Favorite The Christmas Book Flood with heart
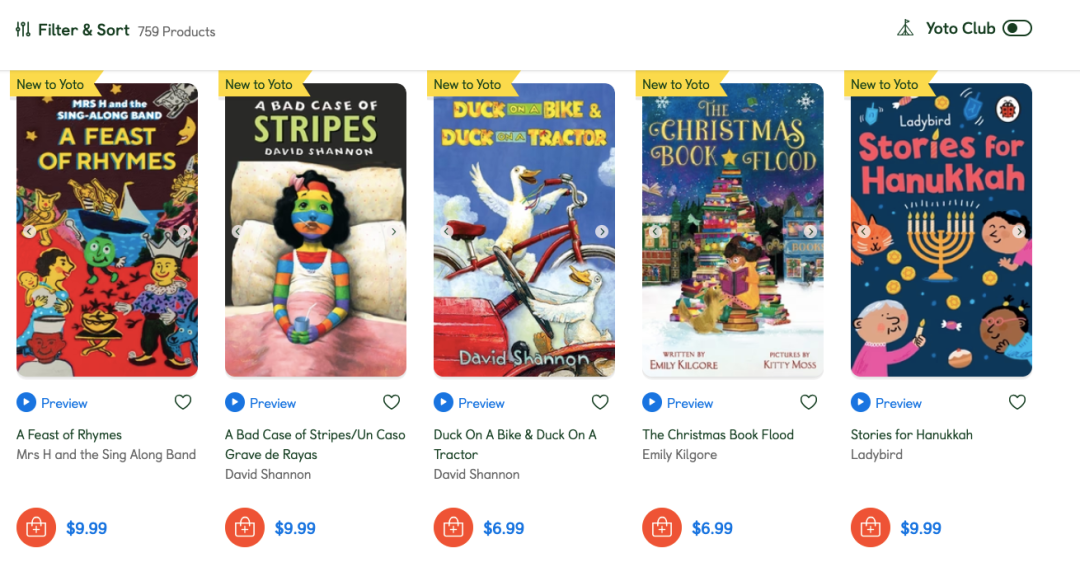Viewport: 1080px width, 567px height. click(809, 402)
